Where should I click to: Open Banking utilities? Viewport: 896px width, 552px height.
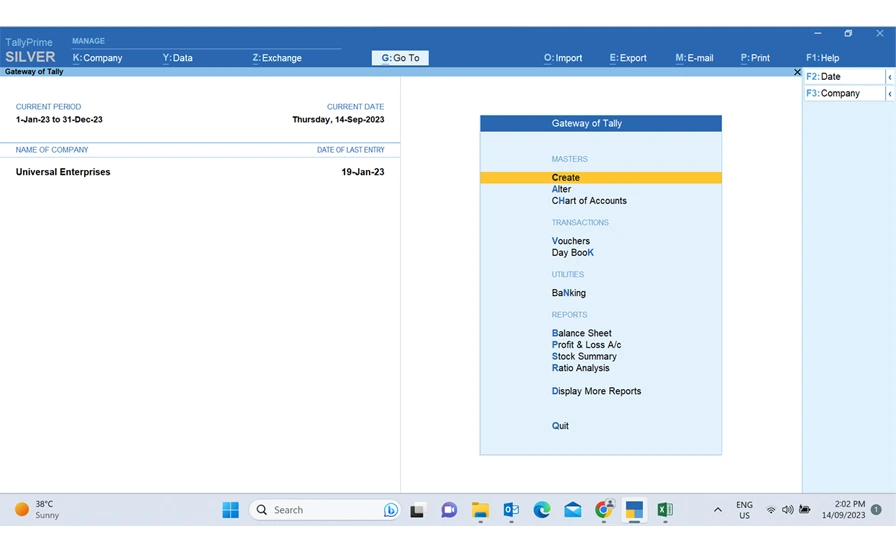pyautogui.click(x=569, y=293)
